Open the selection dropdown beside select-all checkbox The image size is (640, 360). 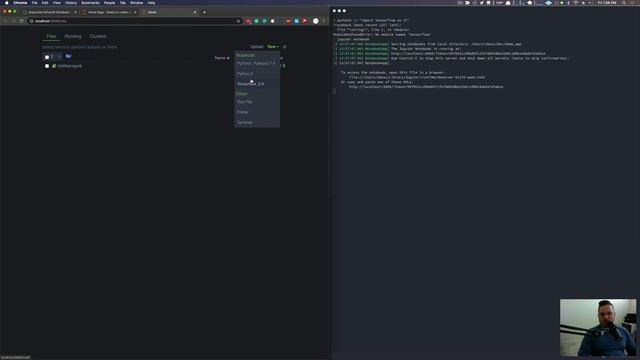pos(58,57)
